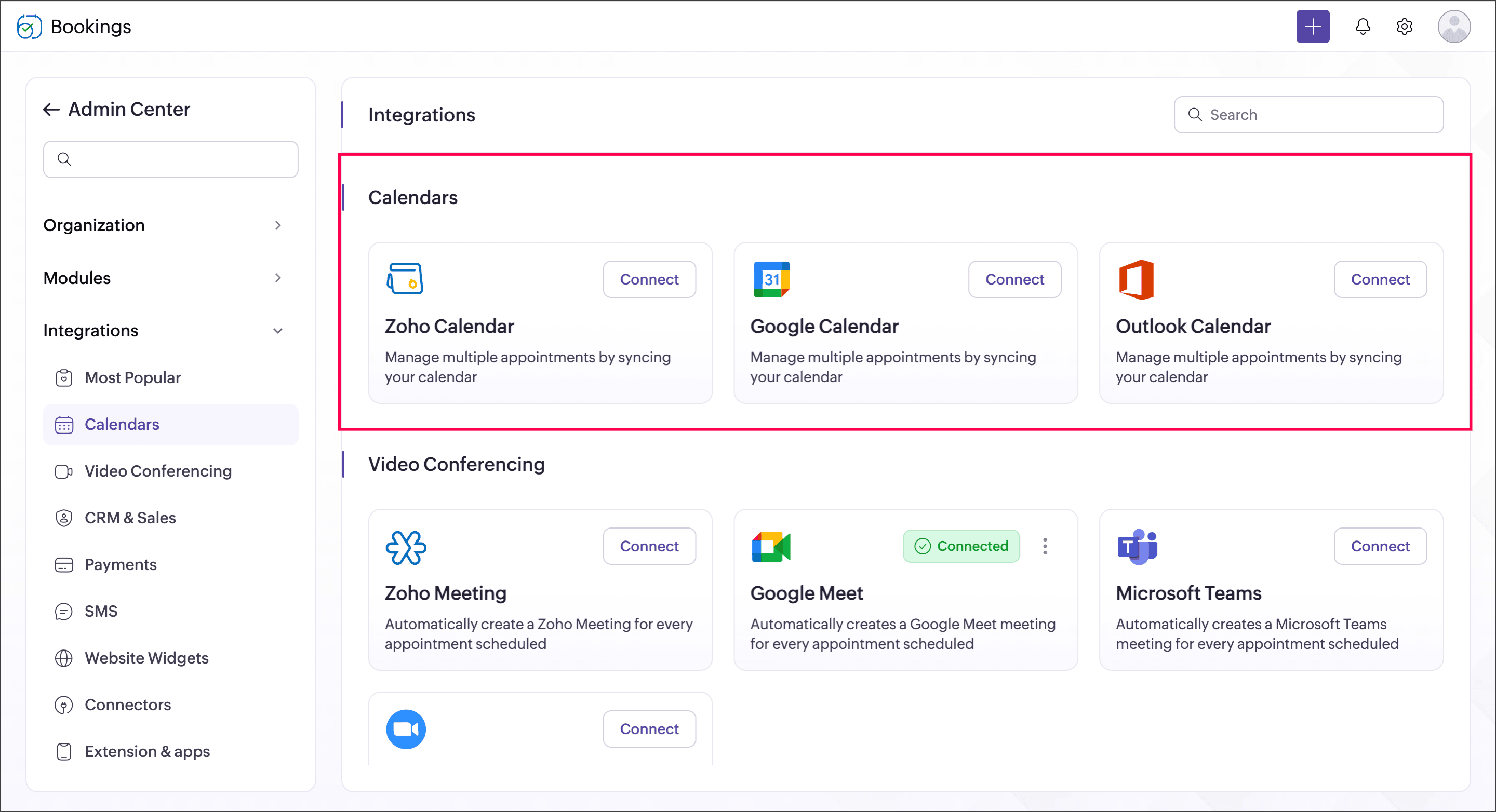Select Video Conferencing in sidebar
The height and width of the screenshot is (812, 1496).
[171, 471]
